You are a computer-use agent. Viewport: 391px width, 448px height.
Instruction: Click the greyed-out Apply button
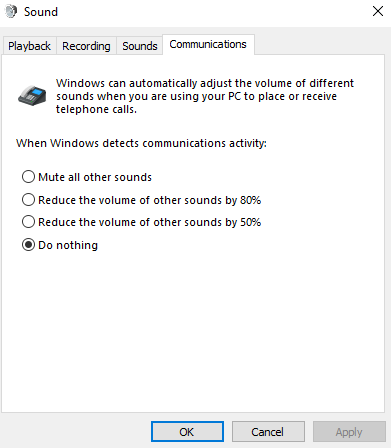tap(349, 432)
